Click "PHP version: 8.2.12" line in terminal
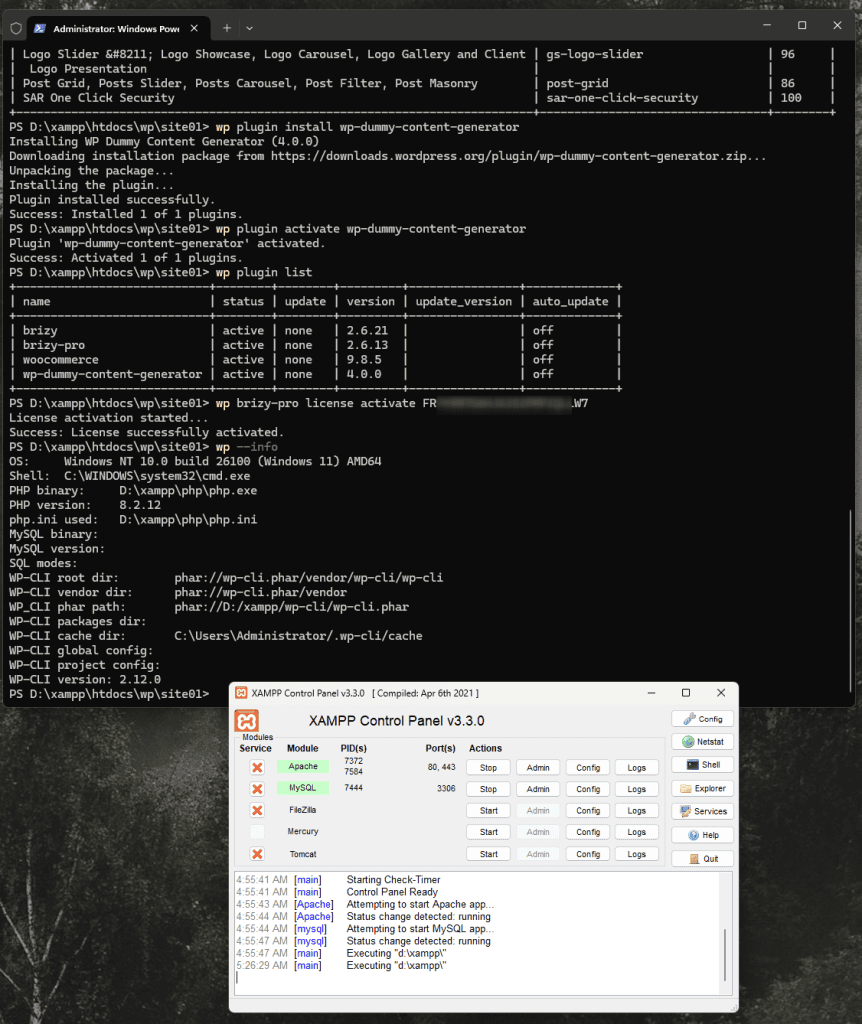Screen dimensions: 862x1024 pyautogui.click(x=85, y=505)
